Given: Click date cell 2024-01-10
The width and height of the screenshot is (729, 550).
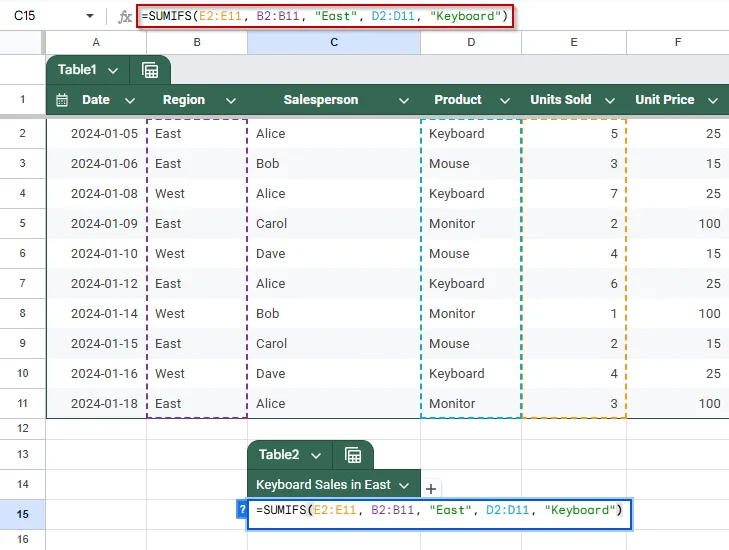Looking at the screenshot, I should click(96, 254).
